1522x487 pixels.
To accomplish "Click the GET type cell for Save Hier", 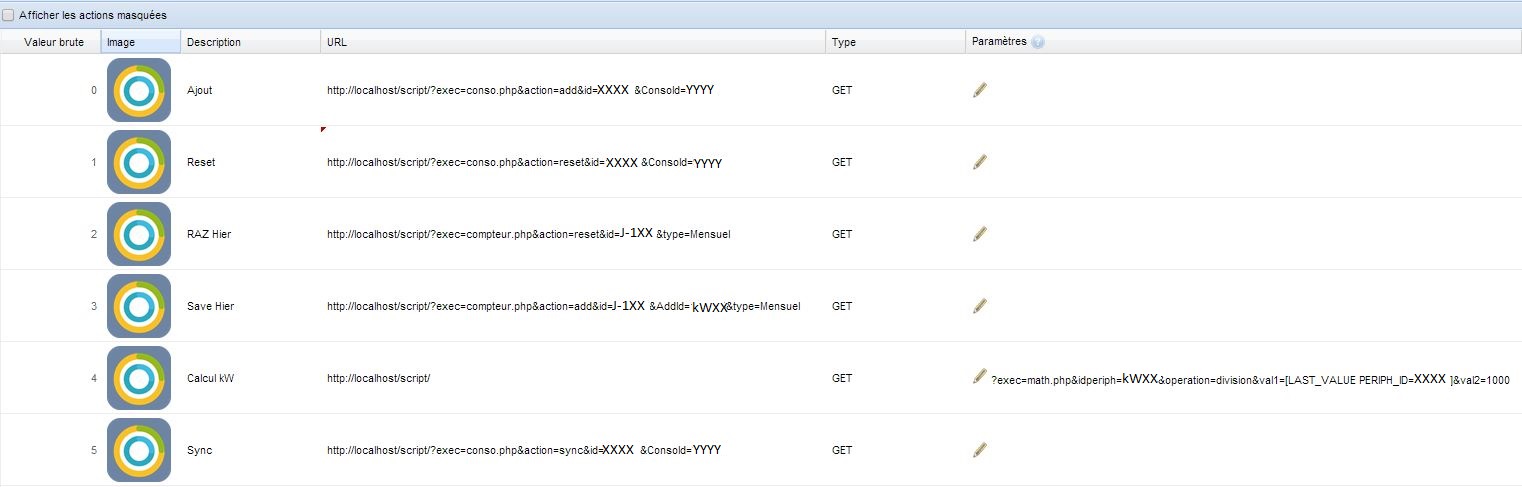I will point(842,306).
